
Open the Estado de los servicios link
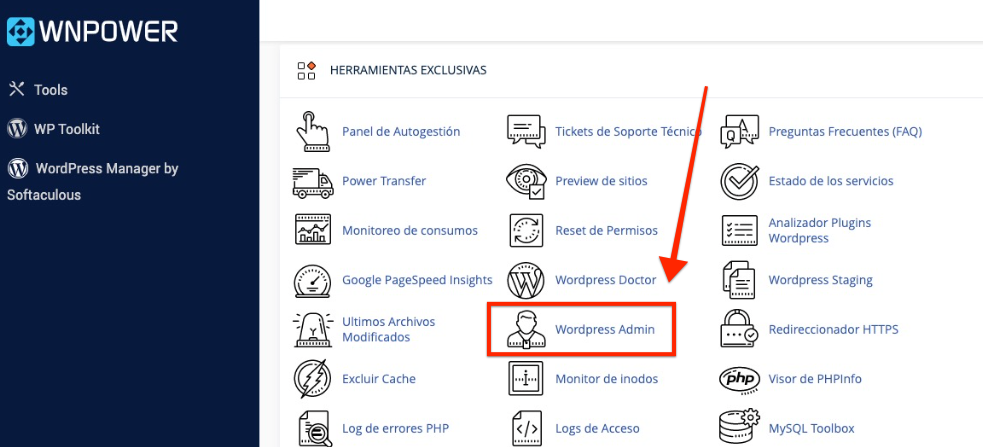click(830, 181)
